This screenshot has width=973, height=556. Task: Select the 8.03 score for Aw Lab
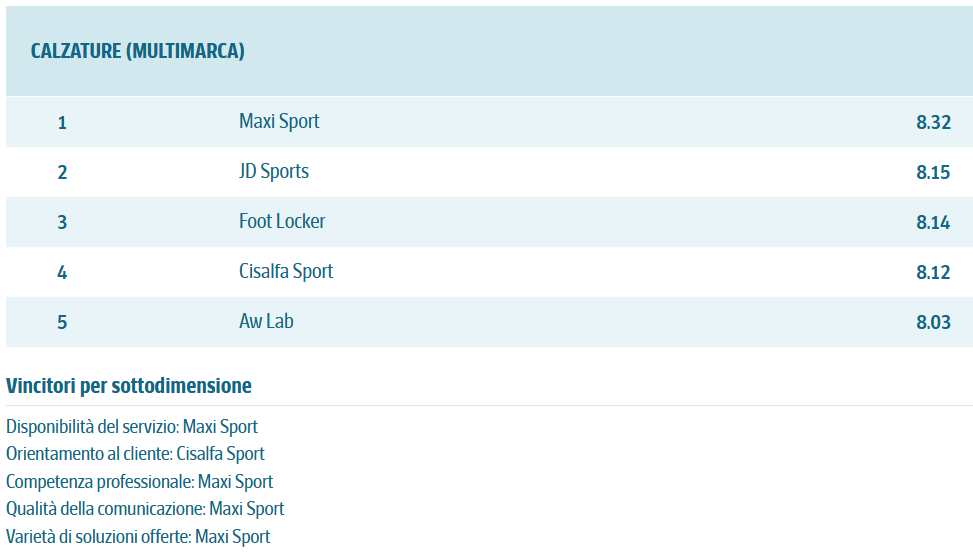(933, 322)
